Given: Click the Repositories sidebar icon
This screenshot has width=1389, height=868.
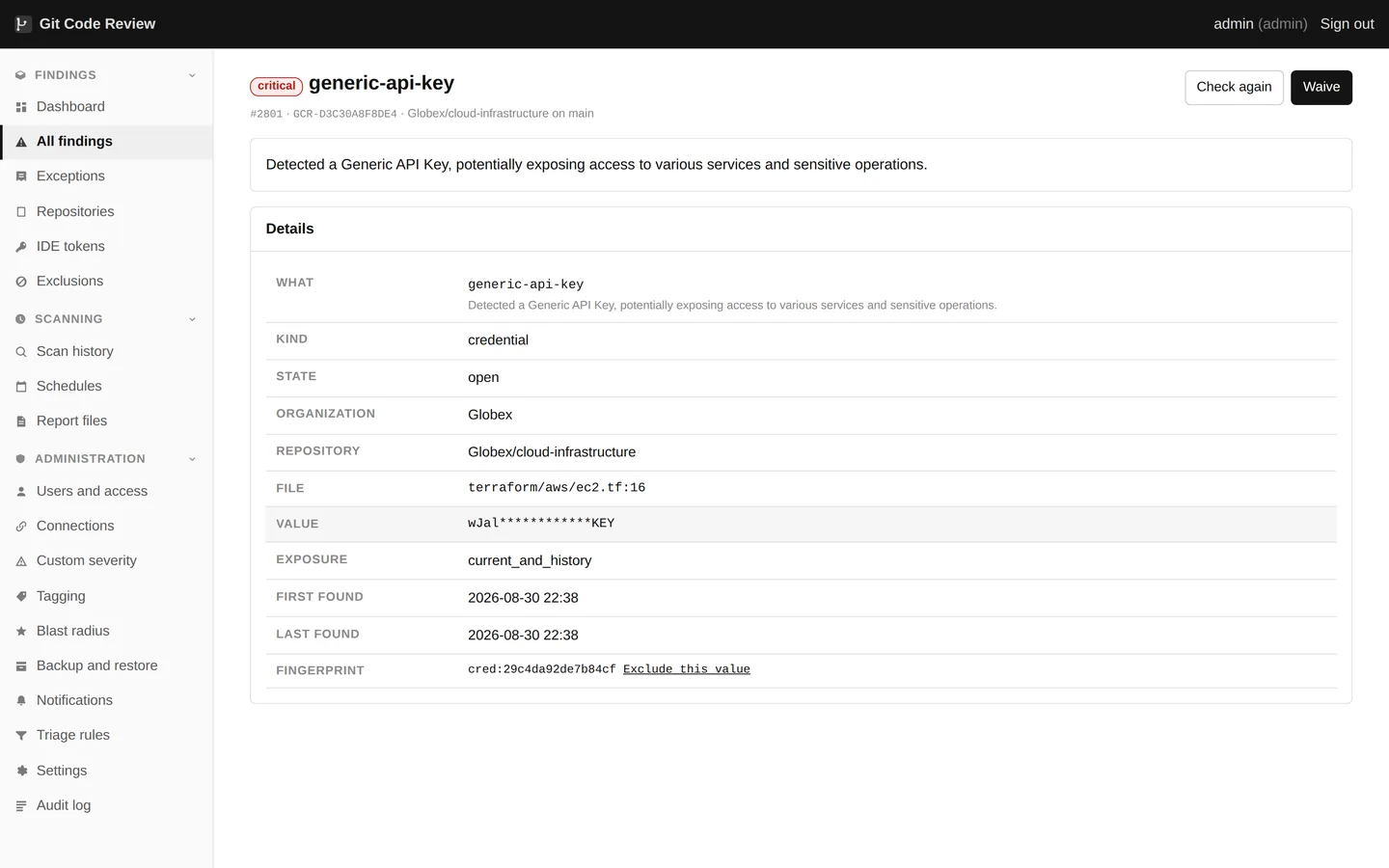Looking at the screenshot, I should point(21,212).
